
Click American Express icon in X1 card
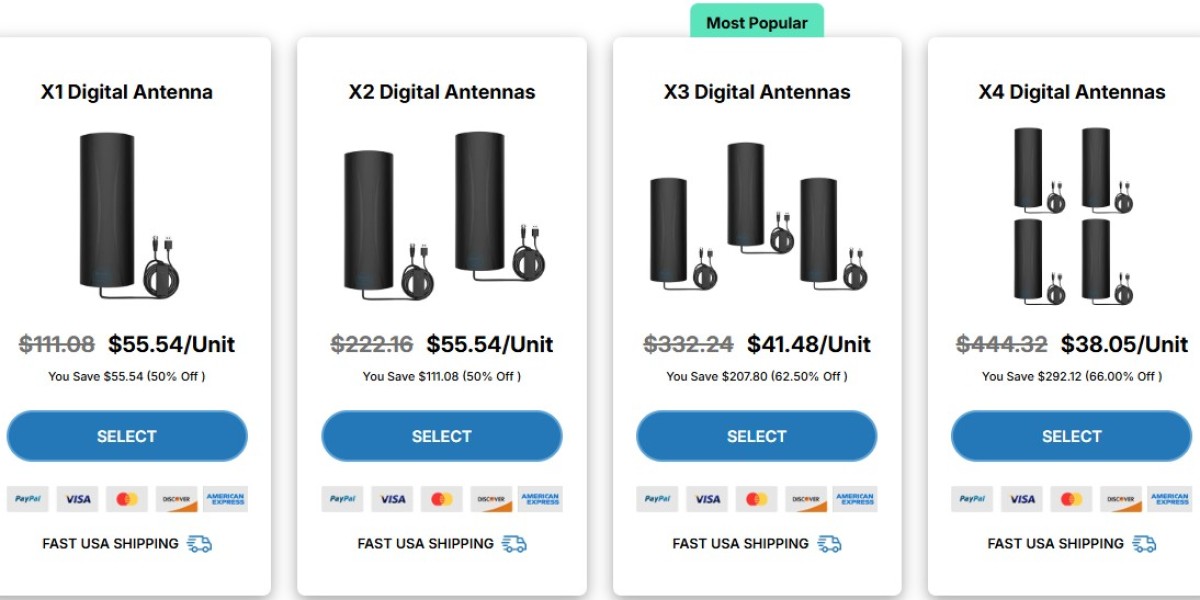pyautogui.click(x=225, y=499)
